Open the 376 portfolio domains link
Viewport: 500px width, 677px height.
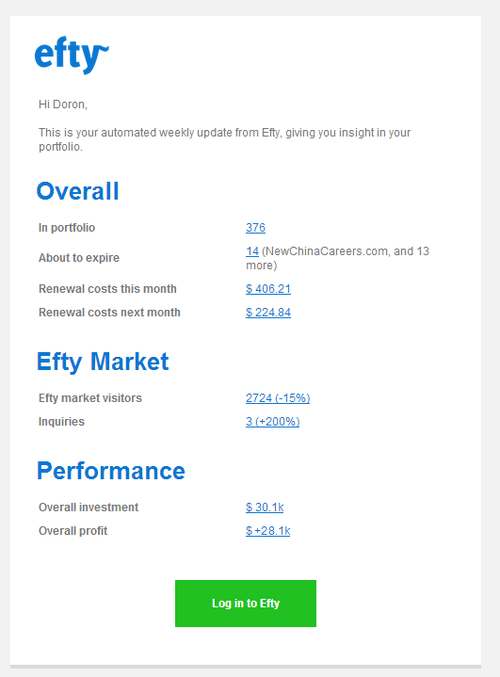pos(255,228)
